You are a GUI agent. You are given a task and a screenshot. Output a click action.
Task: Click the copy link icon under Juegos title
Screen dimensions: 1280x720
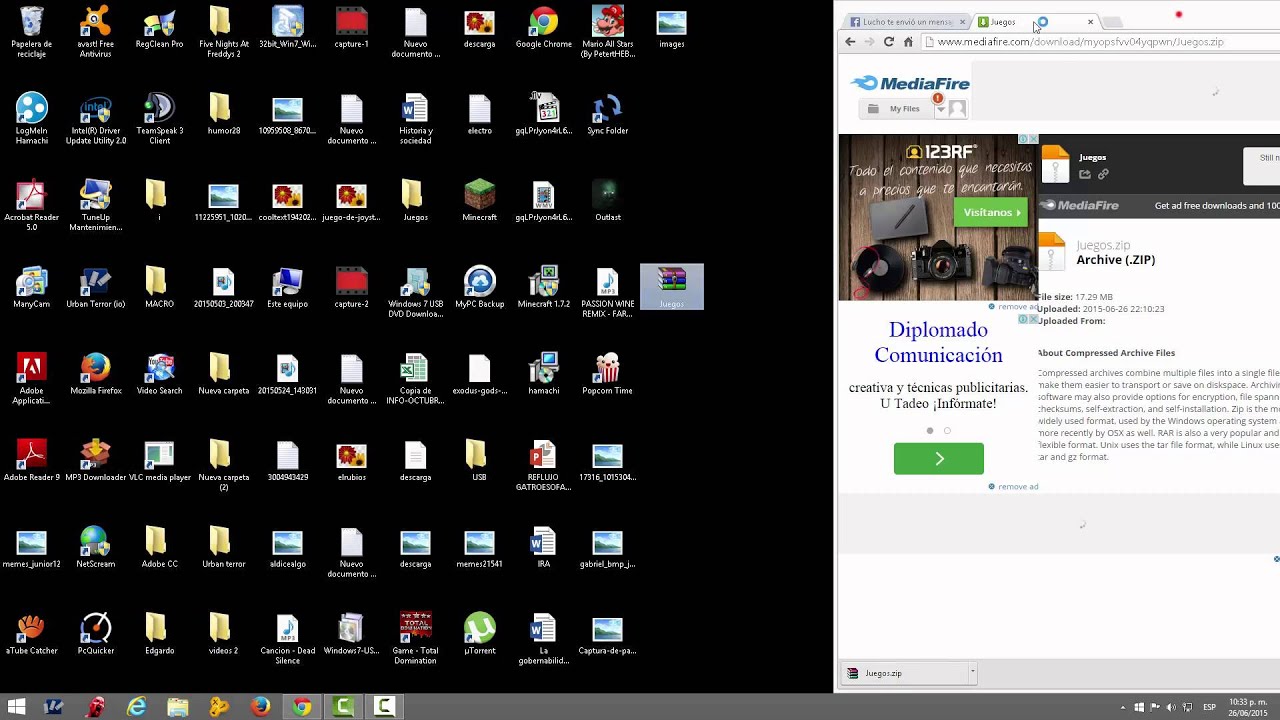click(x=1103, y=174)
